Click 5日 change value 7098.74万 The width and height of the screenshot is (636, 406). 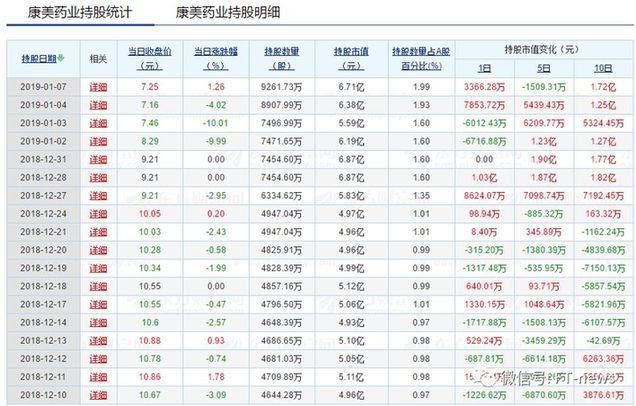[x=544, y=196]
